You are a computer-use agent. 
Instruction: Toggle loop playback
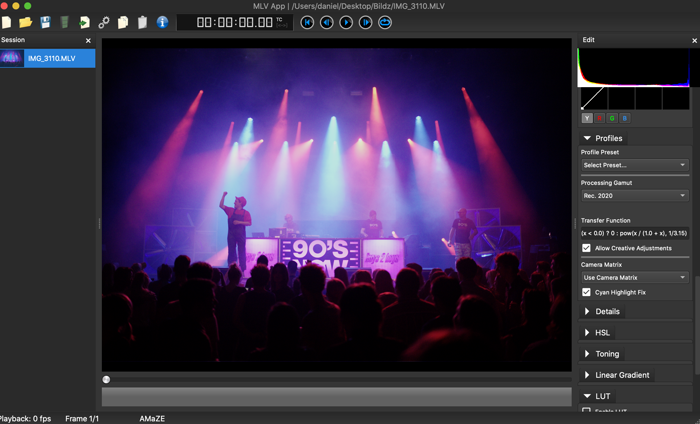click(385, 22)
